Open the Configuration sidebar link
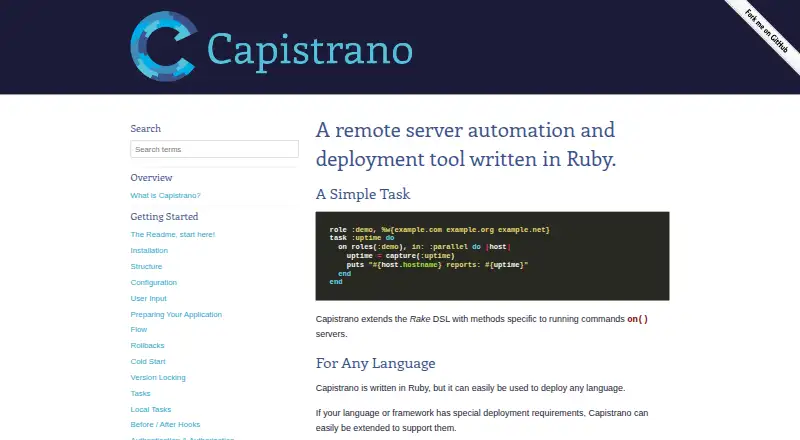This screenshot has height=440, width=800. [154, 282]
